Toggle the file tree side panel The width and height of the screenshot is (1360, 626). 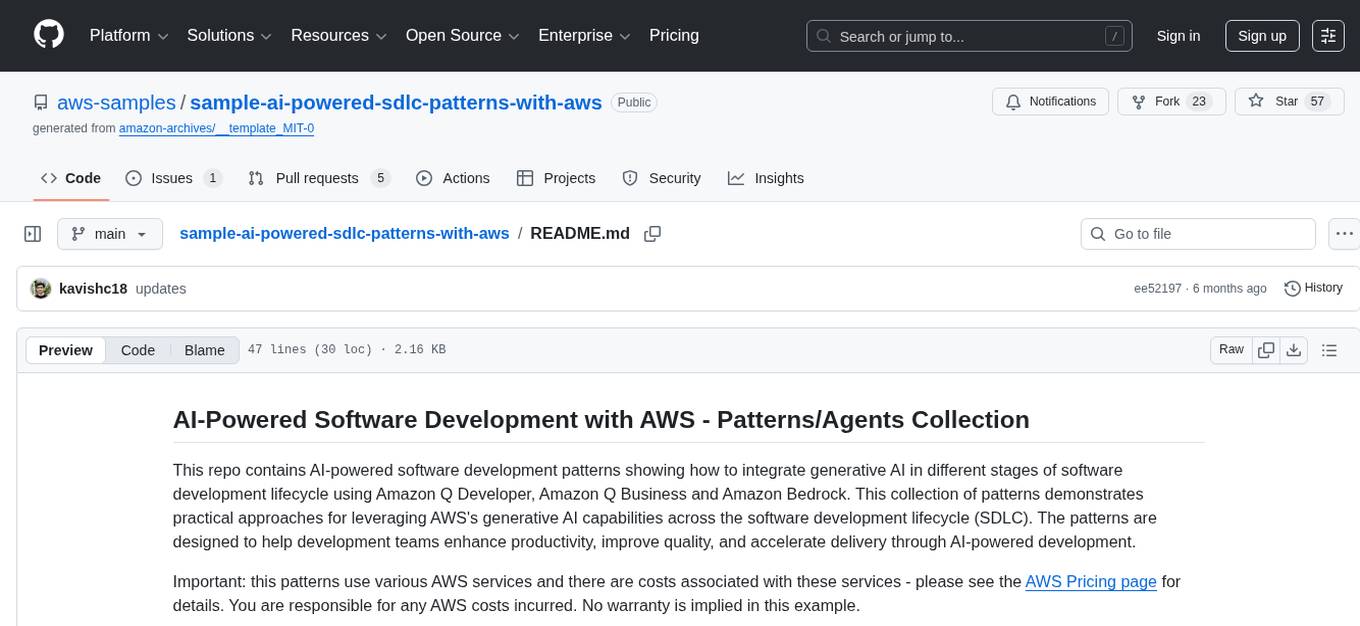click(x=32, y=233)
